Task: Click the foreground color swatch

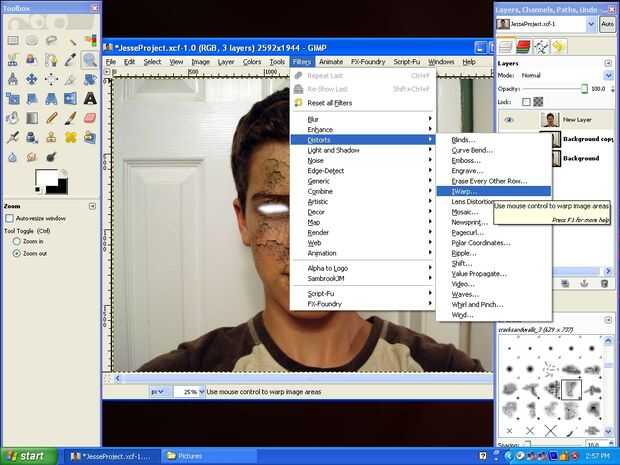Action: pyautogui.click(x=46, y=179)
